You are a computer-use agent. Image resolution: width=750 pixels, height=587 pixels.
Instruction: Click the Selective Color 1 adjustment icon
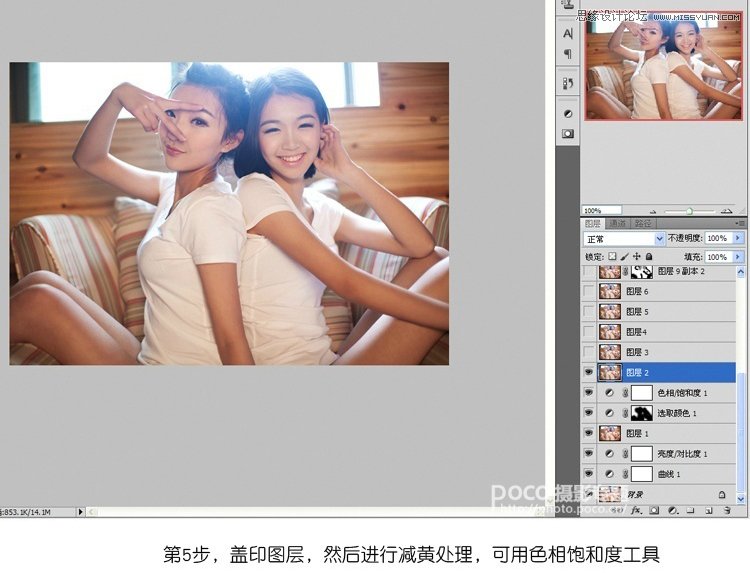coord(609,413)
